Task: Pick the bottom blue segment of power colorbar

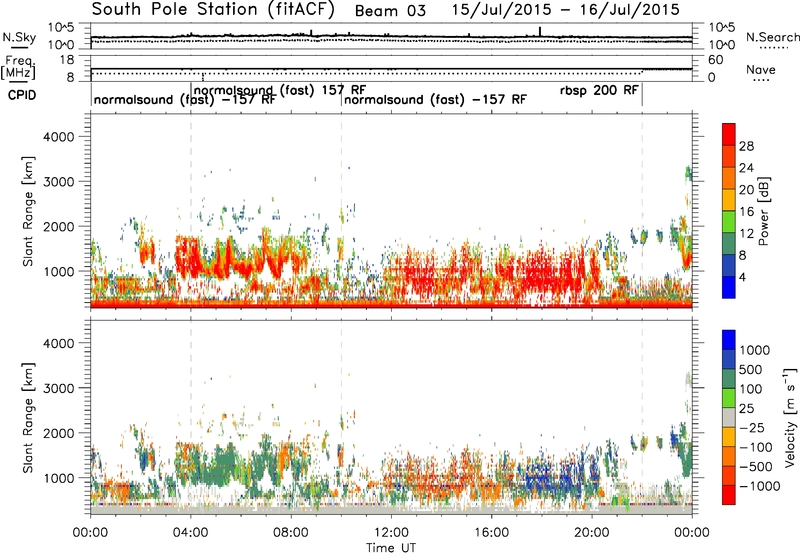Action: click(x=729, y=287)
